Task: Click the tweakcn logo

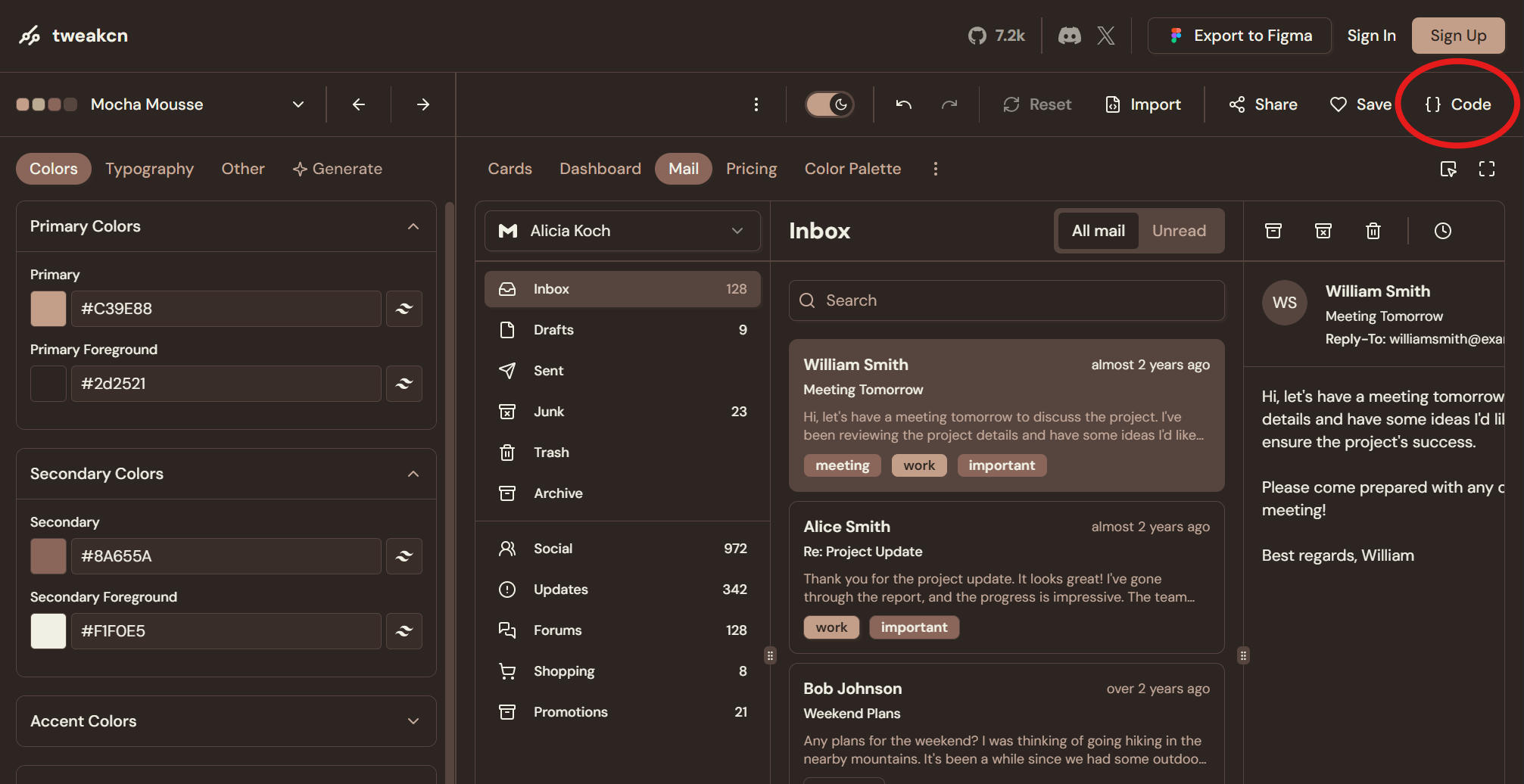Action: click(x=73, y=36)
